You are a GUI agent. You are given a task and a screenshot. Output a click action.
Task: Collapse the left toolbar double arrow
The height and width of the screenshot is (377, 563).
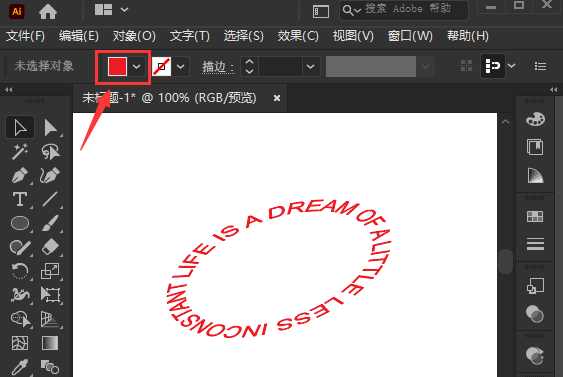(x=9, y=89)
